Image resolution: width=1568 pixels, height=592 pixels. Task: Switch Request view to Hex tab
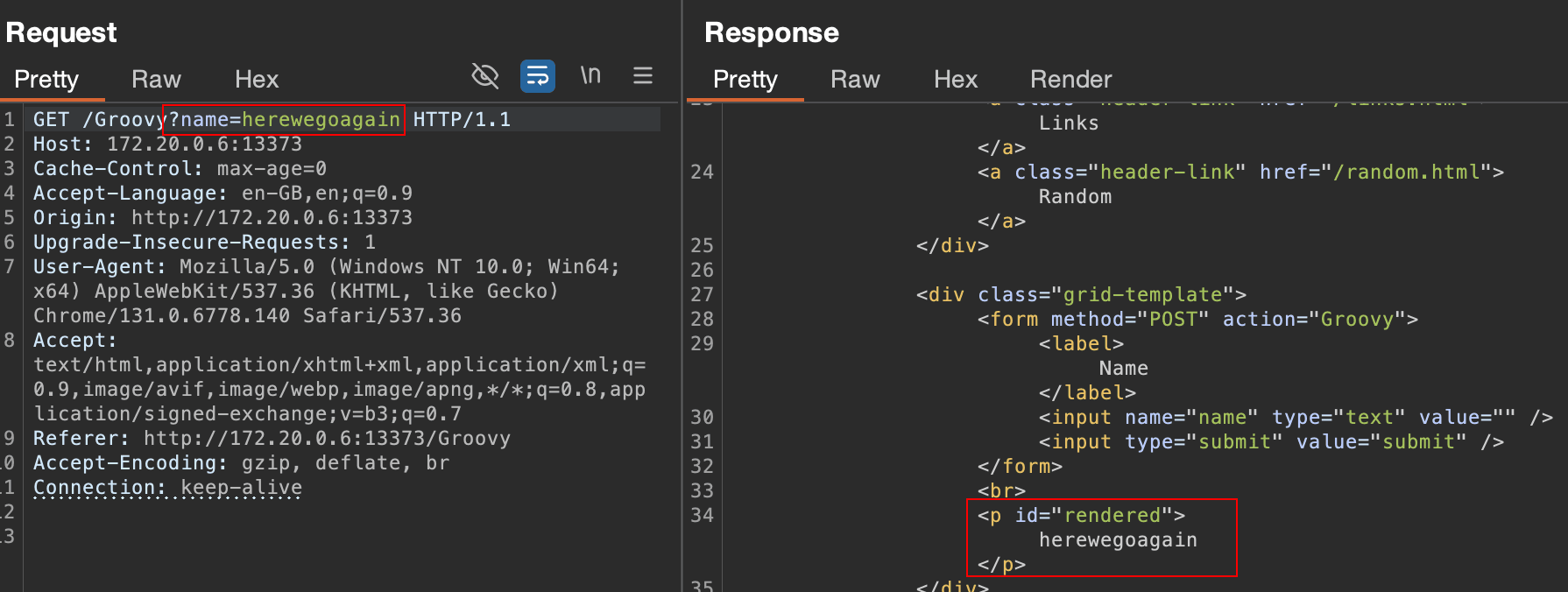256,80
